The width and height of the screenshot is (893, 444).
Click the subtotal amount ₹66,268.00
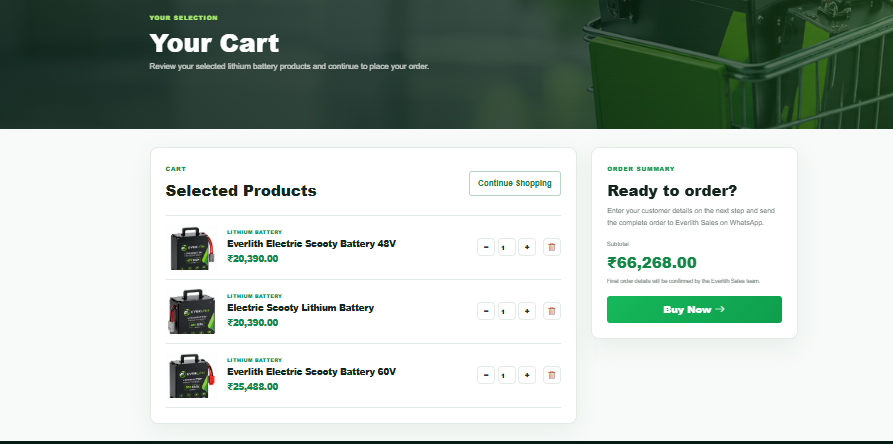coord(652,262)
